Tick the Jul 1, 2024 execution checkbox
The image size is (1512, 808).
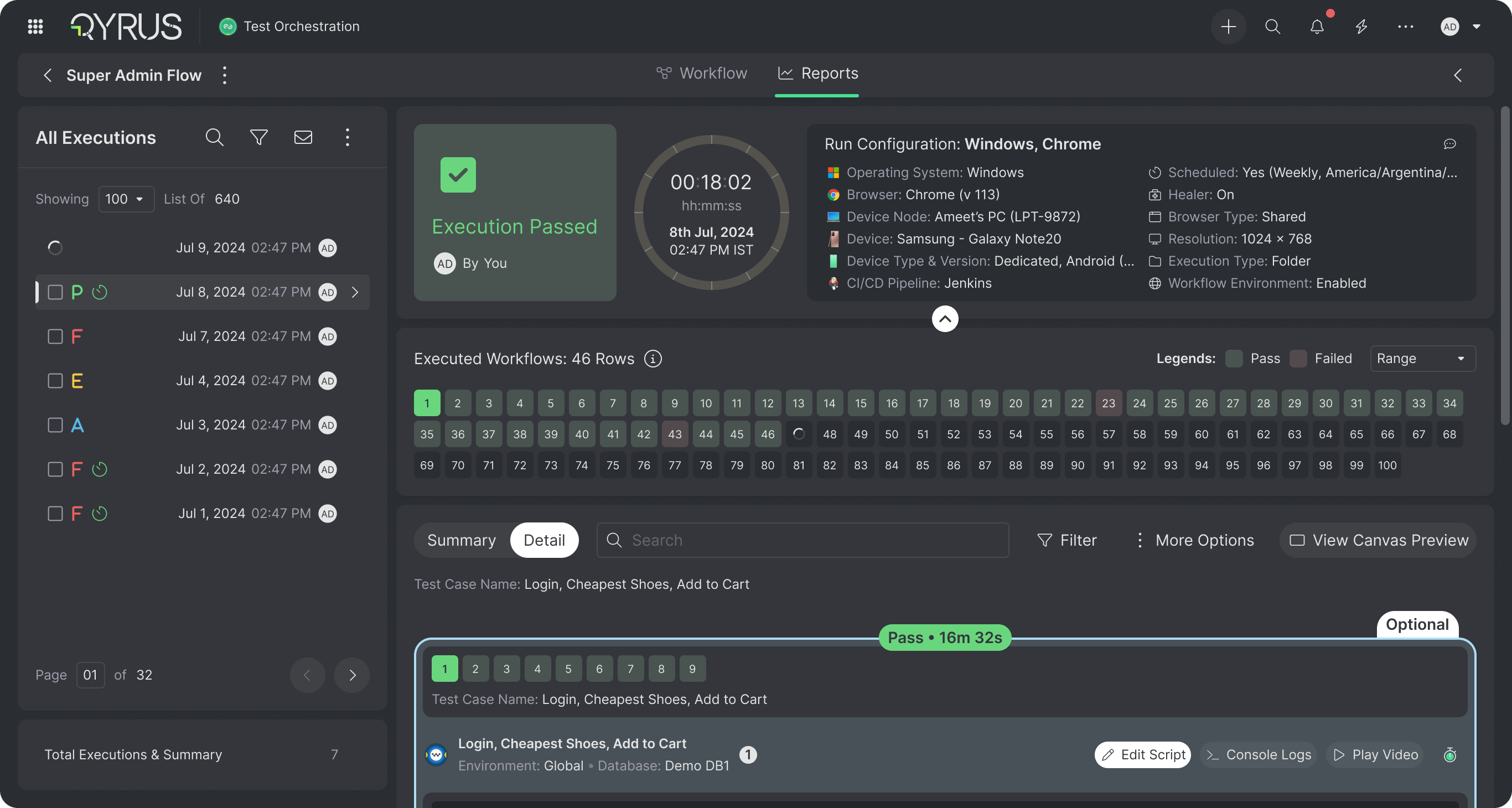(55, 514)
